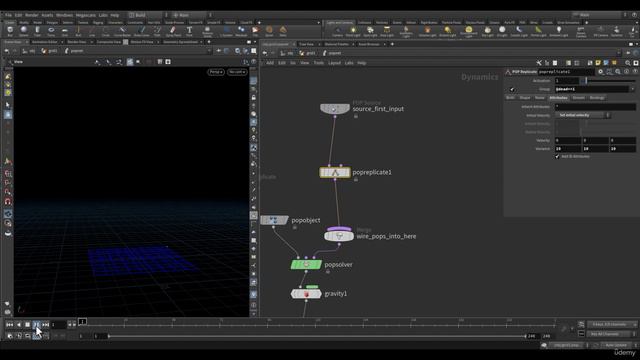Screen dimensions: 640x360
Task: Select the Grid shelf tool
Action: point(64,31)
